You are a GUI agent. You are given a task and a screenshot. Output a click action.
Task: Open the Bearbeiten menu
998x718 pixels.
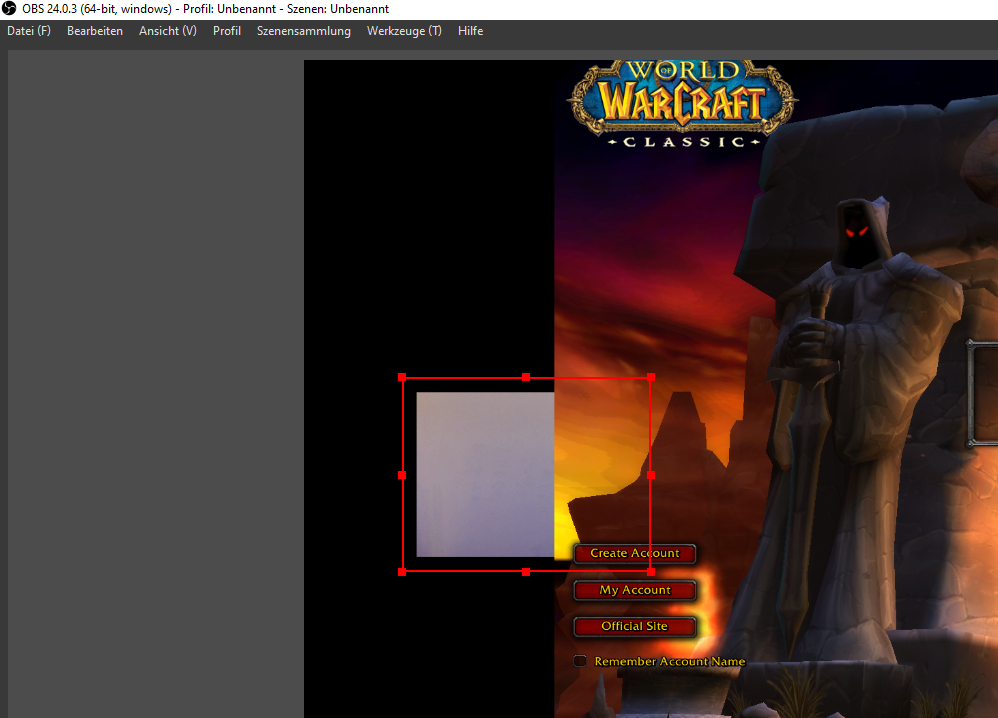[x=95, y=31]
